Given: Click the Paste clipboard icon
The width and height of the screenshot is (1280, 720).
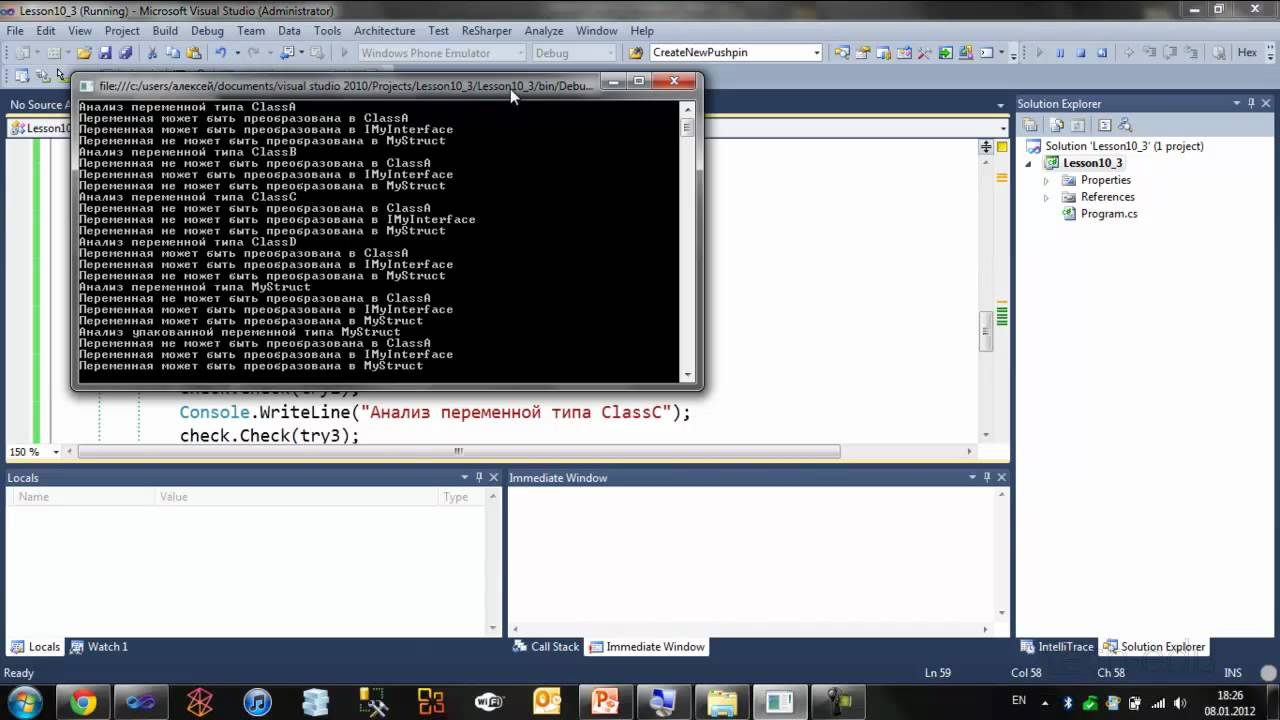Looking at the screenshot, I should click(x=192, y=53).
